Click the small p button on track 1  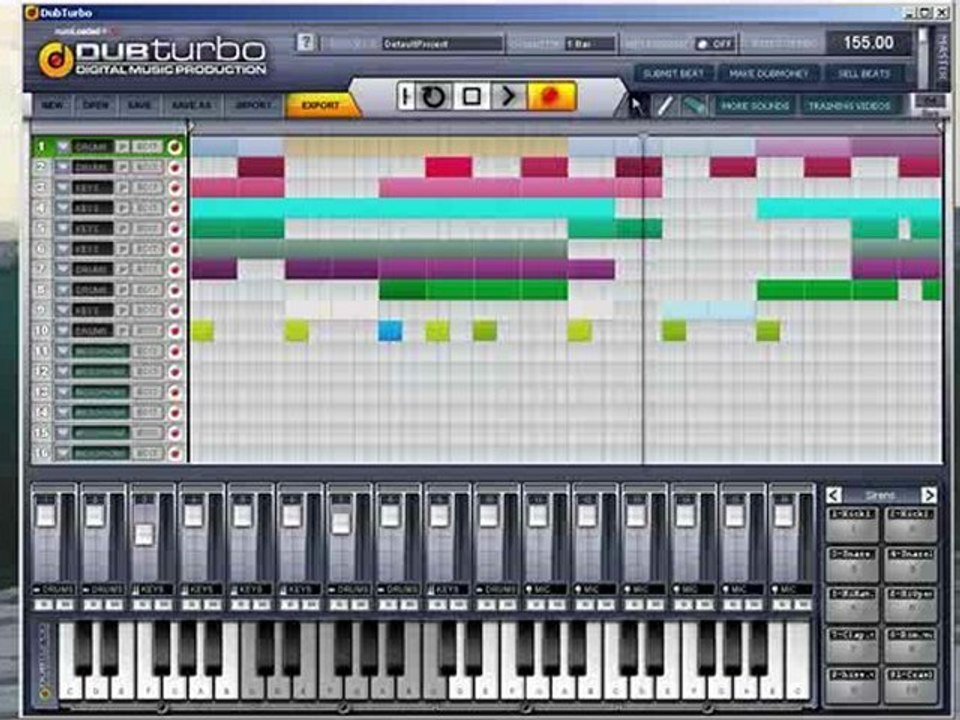[122, 147]
